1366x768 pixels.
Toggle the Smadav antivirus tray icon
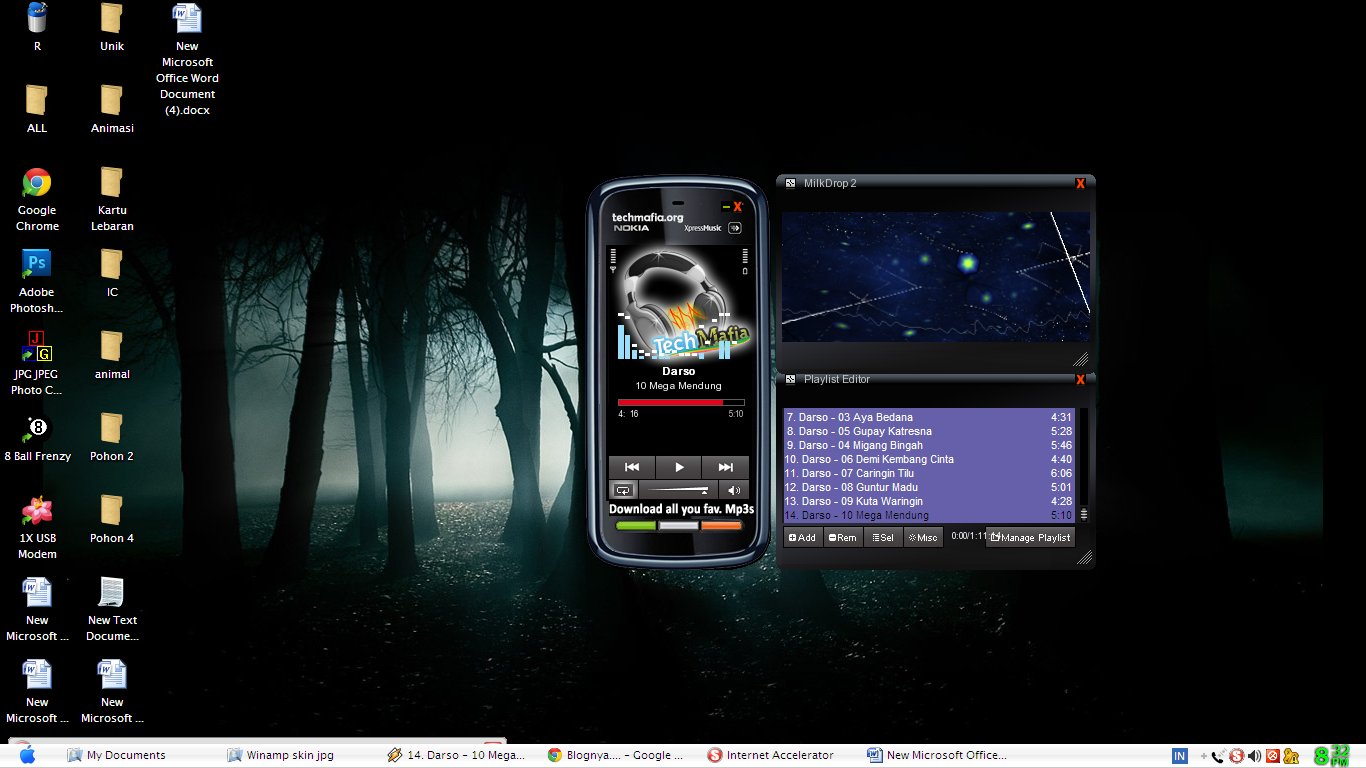tap(1235, 755)
